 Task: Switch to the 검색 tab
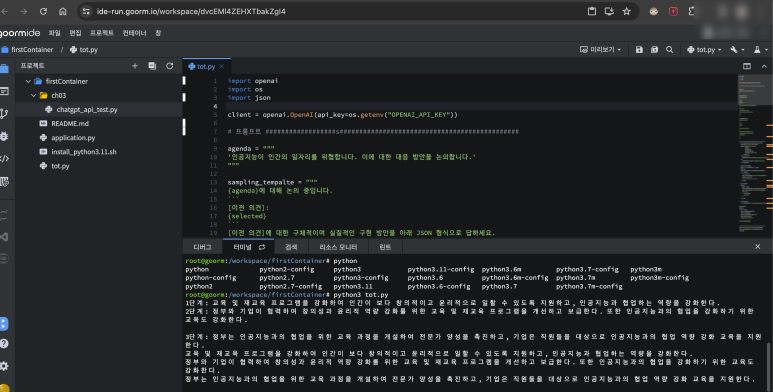coord(291,247)
